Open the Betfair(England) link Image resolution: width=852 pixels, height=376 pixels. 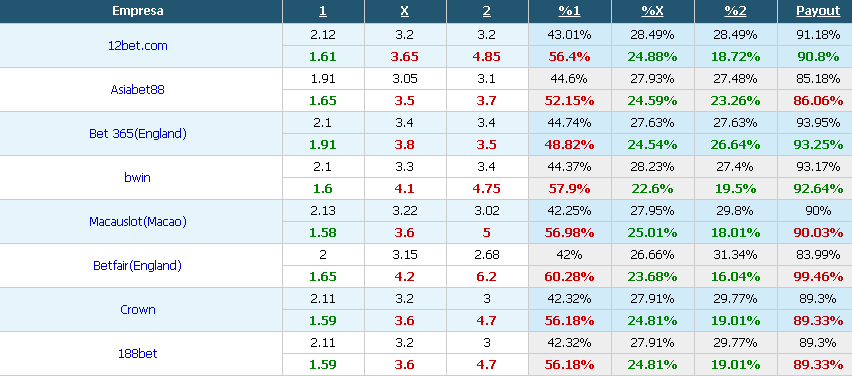(x=137, y=266)
